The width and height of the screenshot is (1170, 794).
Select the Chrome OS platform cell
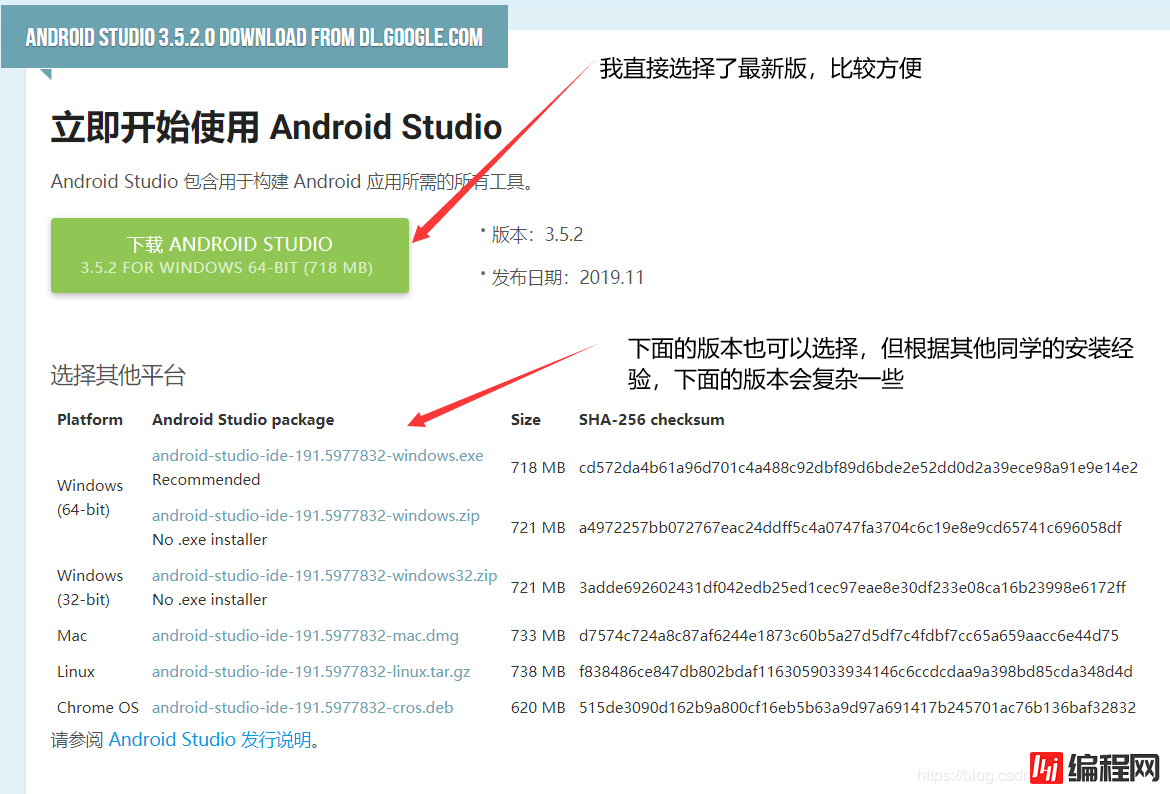(x=98, y=707)
